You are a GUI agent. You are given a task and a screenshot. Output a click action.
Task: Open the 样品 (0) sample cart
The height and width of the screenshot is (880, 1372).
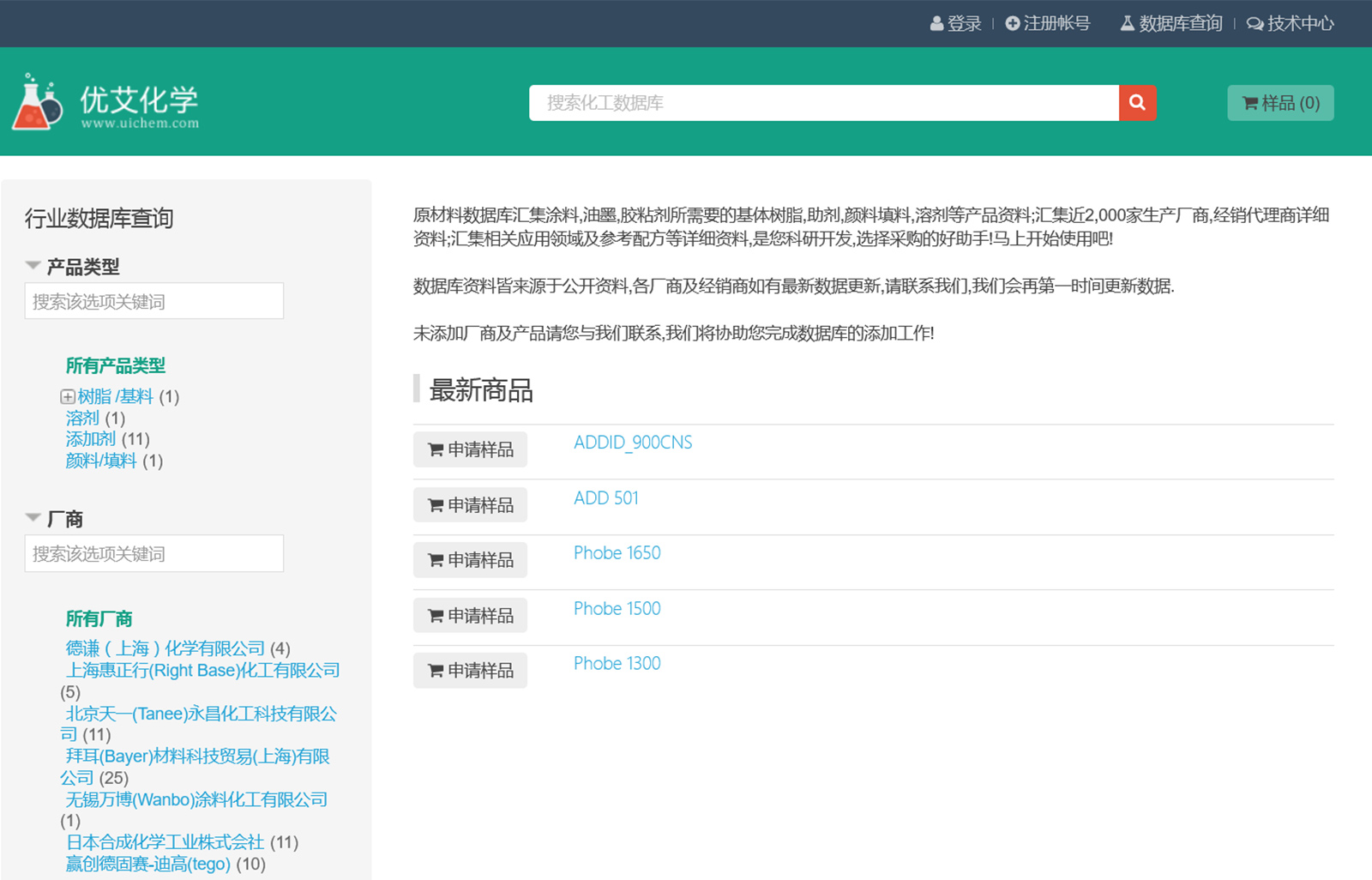(x=1280, y=103)
